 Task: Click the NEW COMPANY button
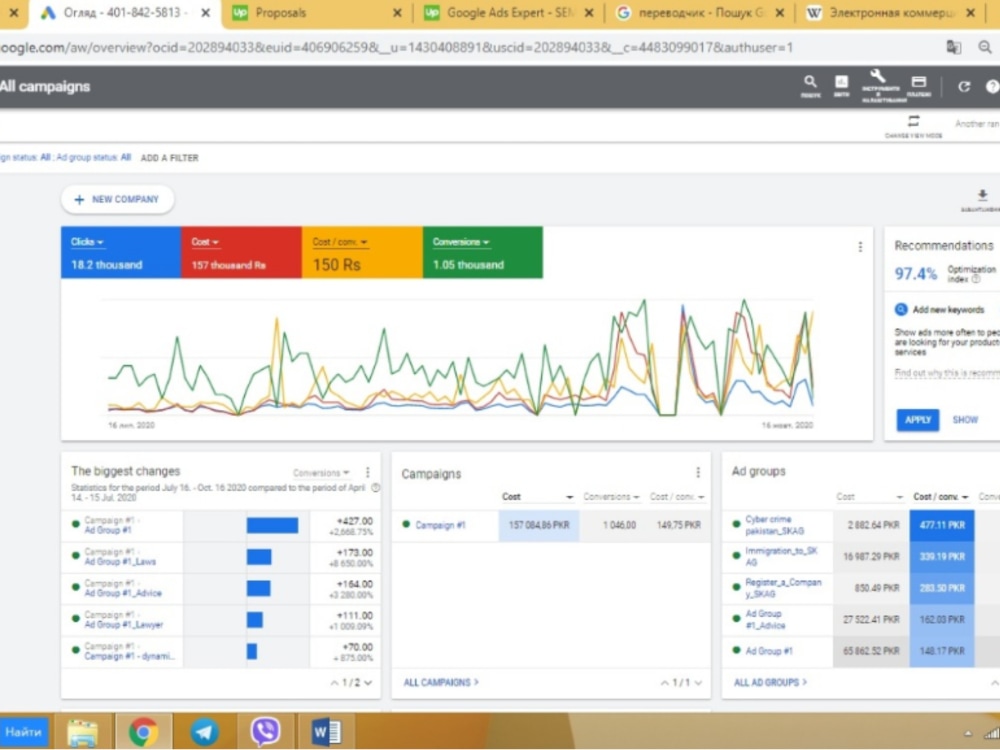pyautogui.click(x=117, y=200)
